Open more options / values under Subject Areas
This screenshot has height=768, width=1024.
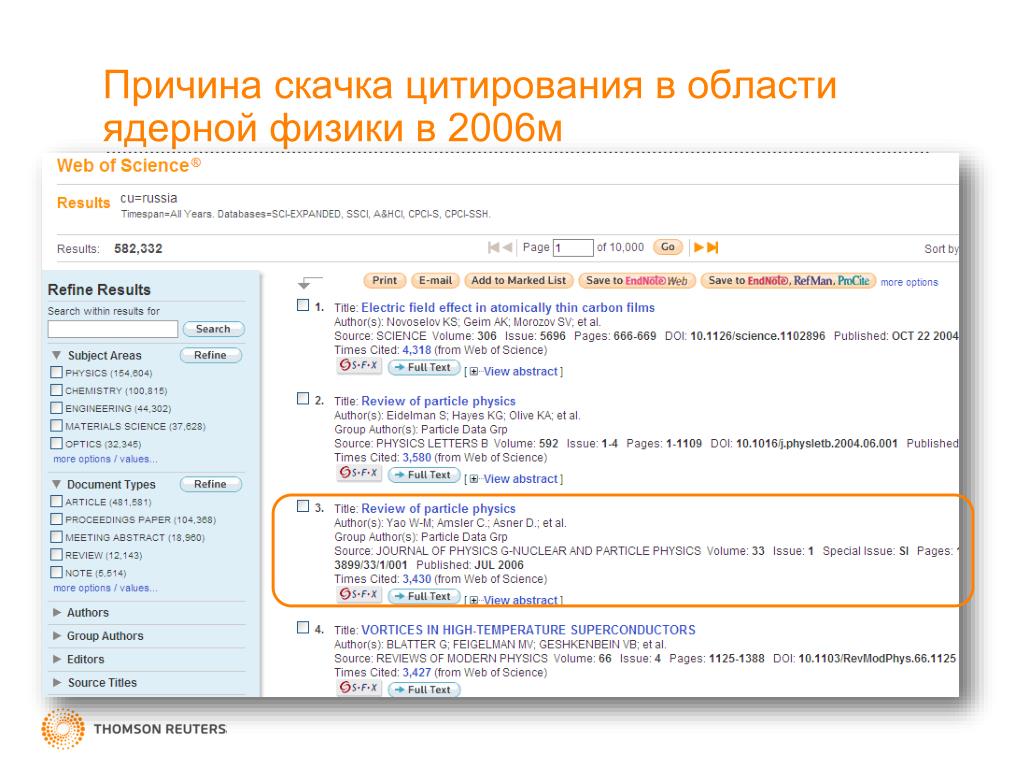[x=105, y=459]
